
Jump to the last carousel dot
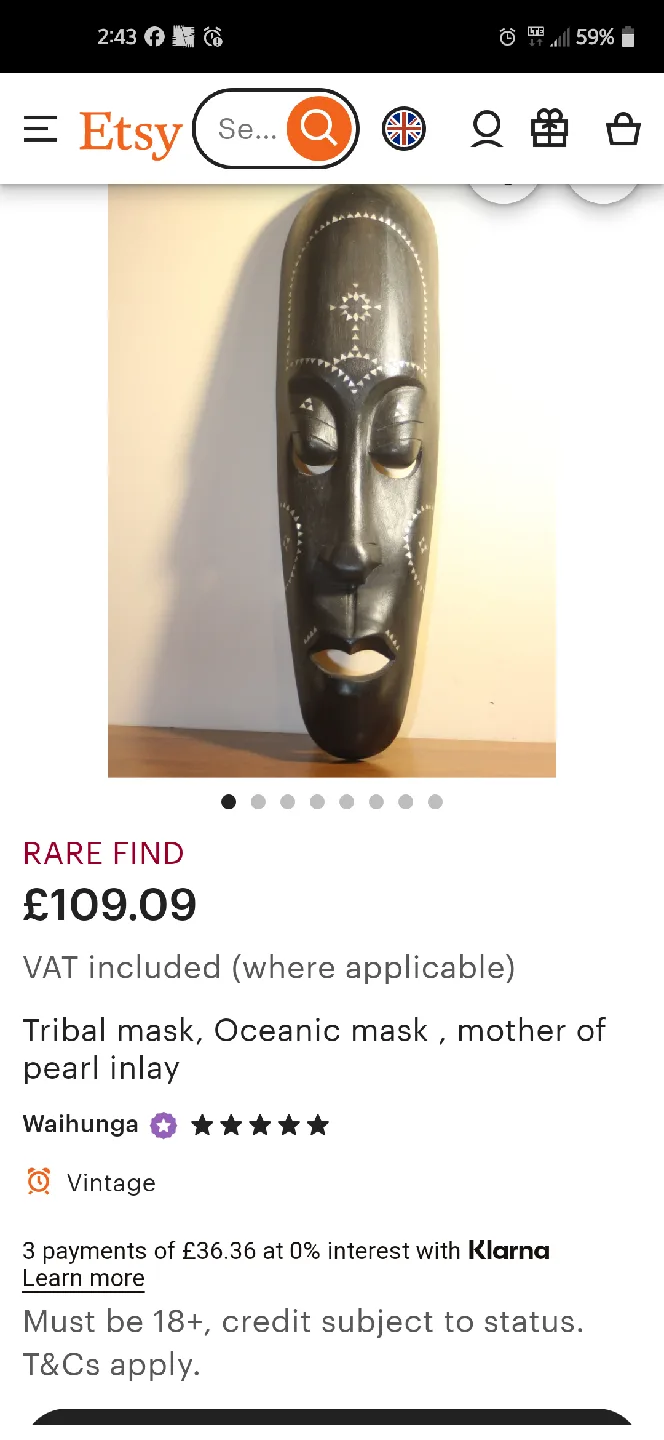tap(435, 801)
